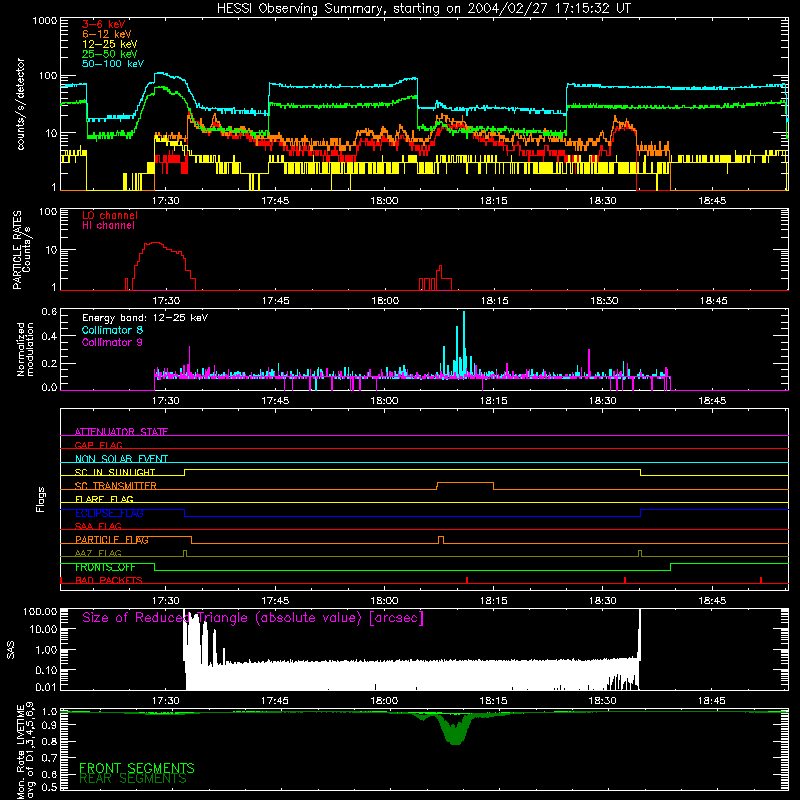Click the counts/s/detector axis label
The height and width of the screenshot is (800, 800).
(20, 104)
